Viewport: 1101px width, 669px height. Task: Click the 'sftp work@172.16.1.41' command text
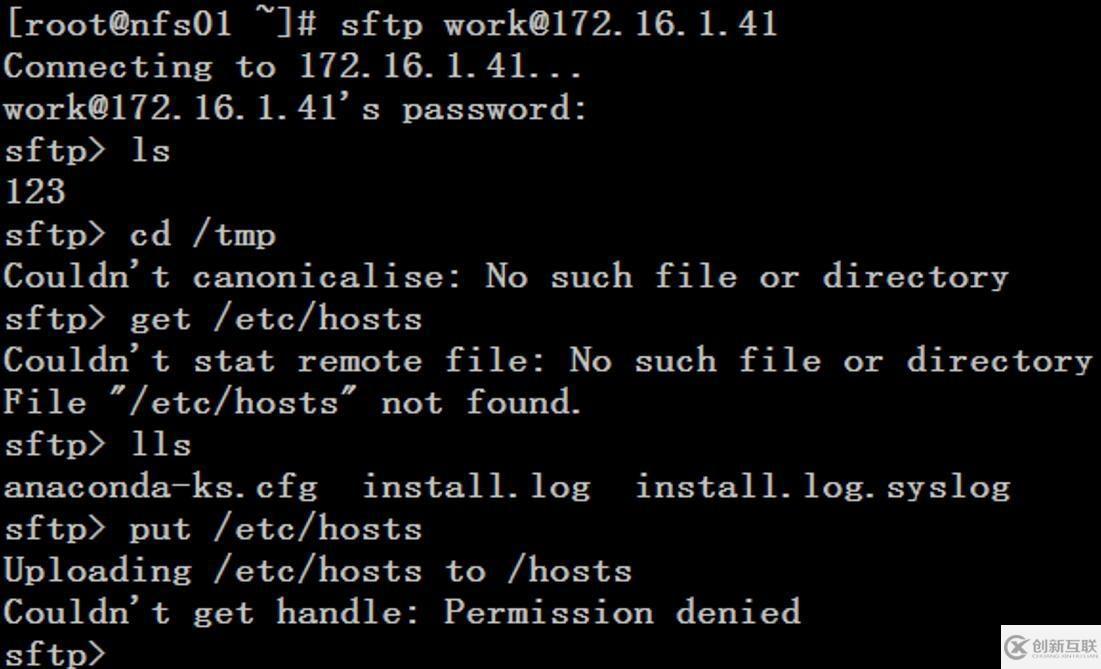(x=558, y=24)
